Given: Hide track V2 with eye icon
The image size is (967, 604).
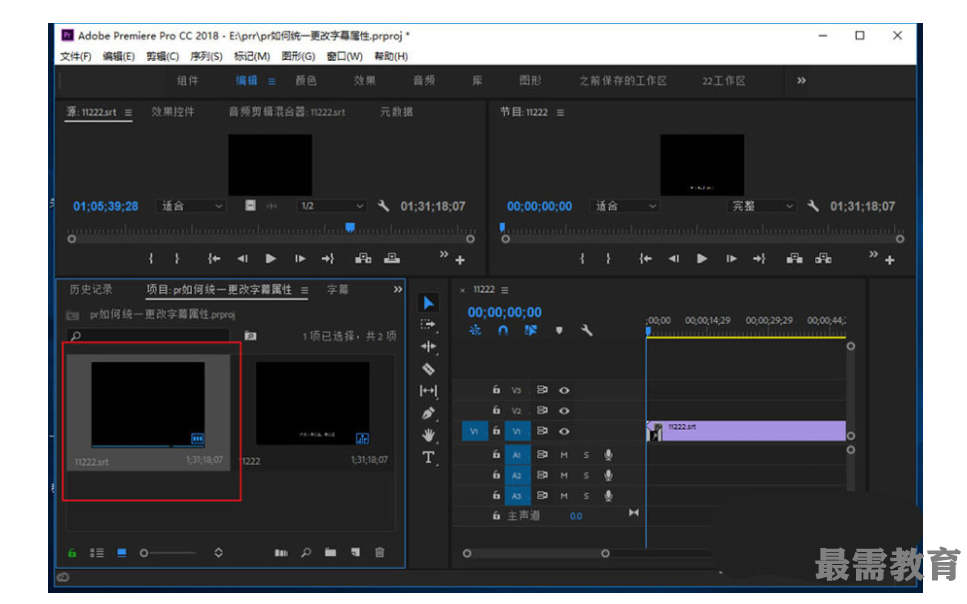Looking at the screenshot, I should coord(564,410).
